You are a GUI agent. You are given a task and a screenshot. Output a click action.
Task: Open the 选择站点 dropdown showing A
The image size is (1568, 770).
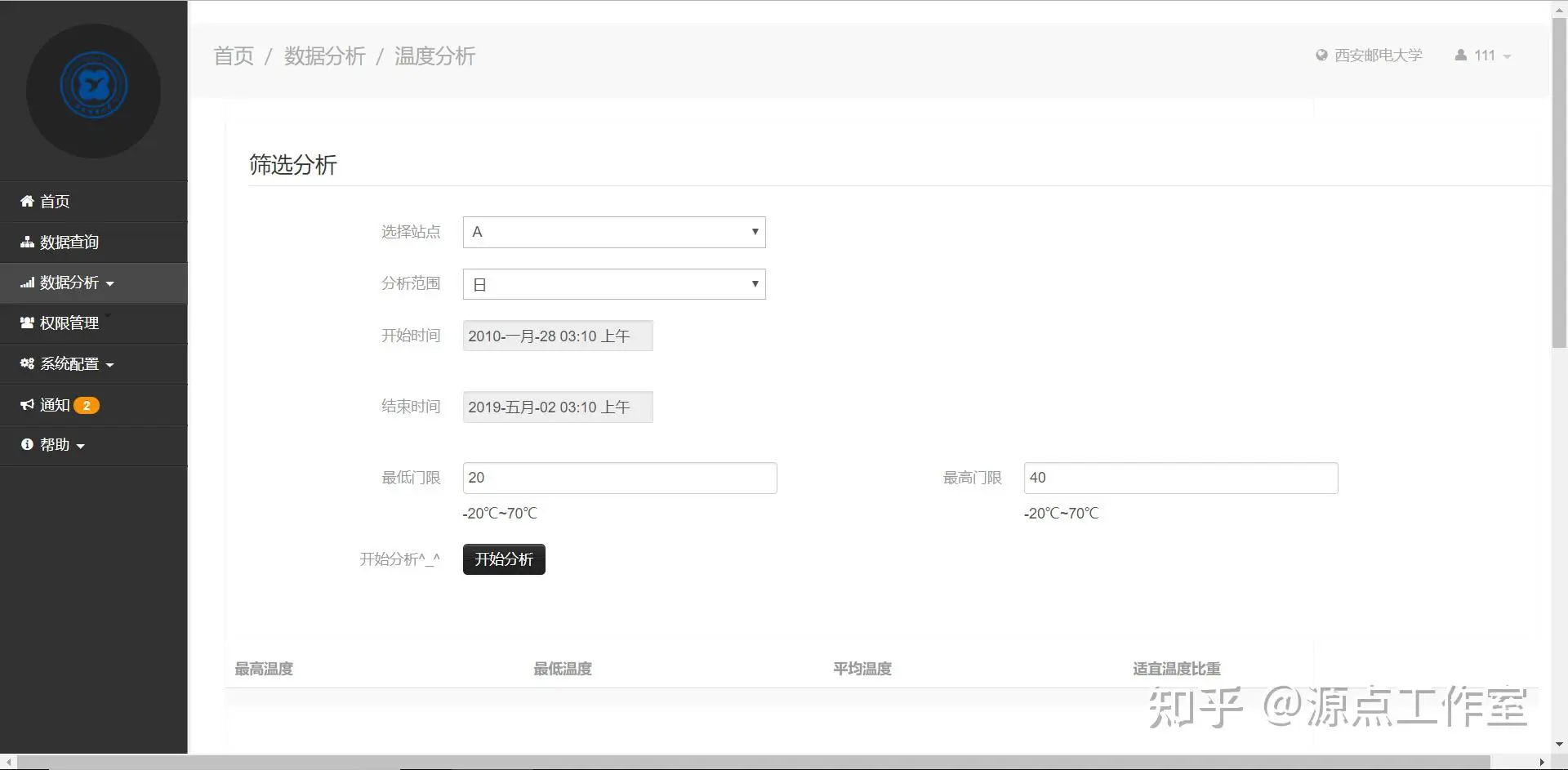tap(614, 232)
